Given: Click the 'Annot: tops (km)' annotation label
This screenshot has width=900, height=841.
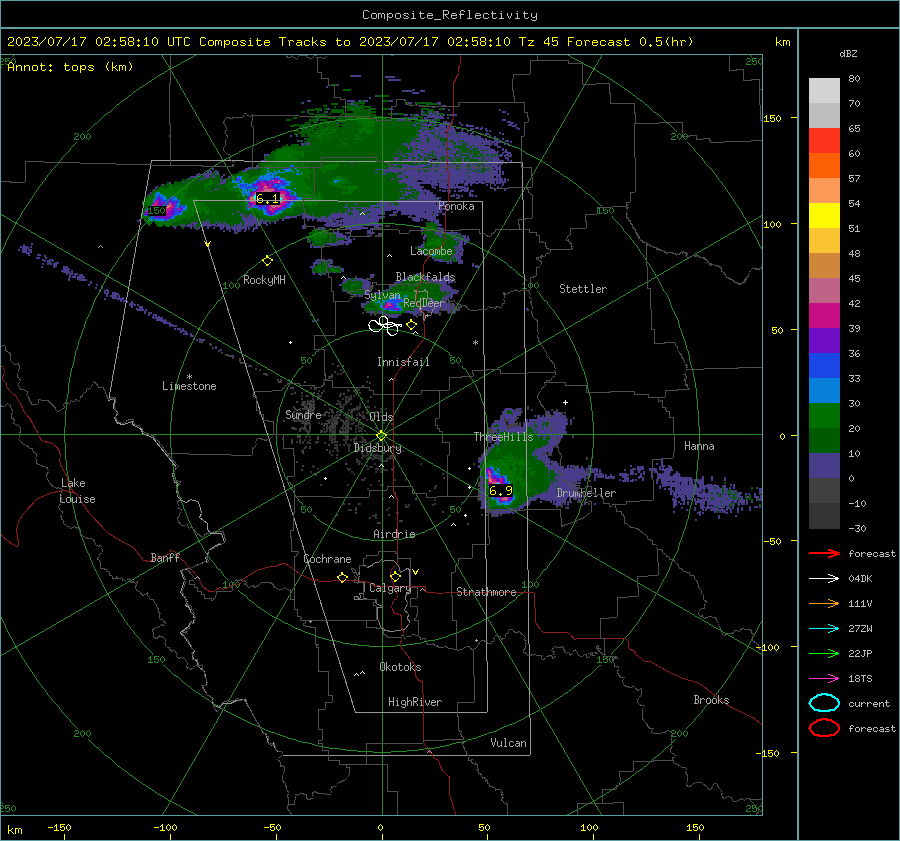Looking at the screenshot, I should click(x=70, y=67).
